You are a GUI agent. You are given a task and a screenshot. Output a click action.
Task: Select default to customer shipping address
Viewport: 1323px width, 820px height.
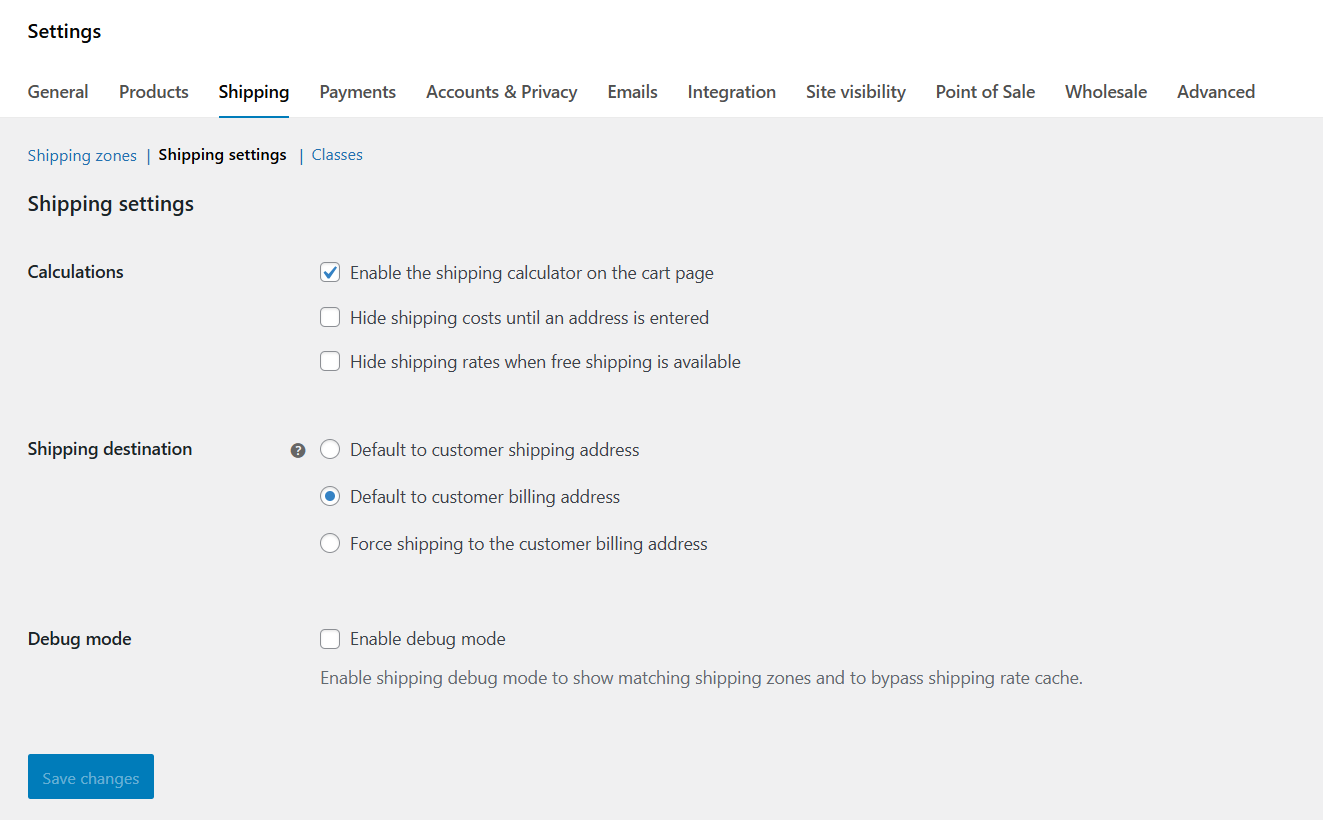point(330,449)
